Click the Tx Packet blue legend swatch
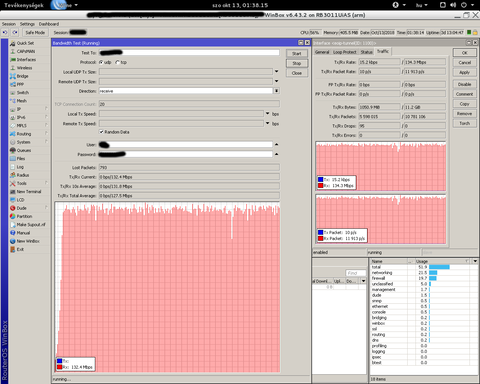This screenshot has height=384, width=480. [x=320, y=232]
